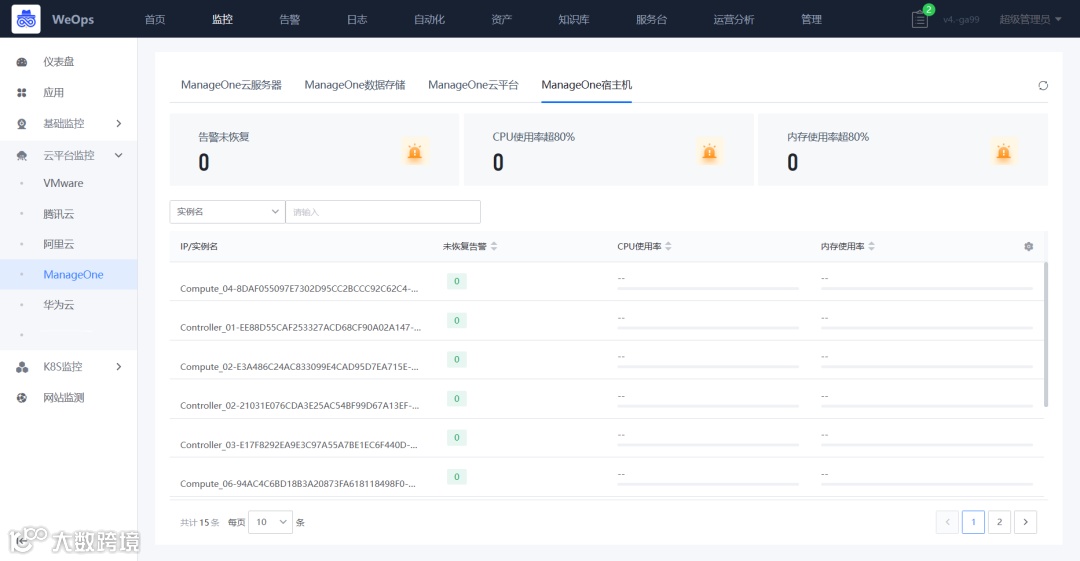Expand the 基础监控 sidebar group
This screenshot has width=1080, height=561.
[x=118, y=123]
